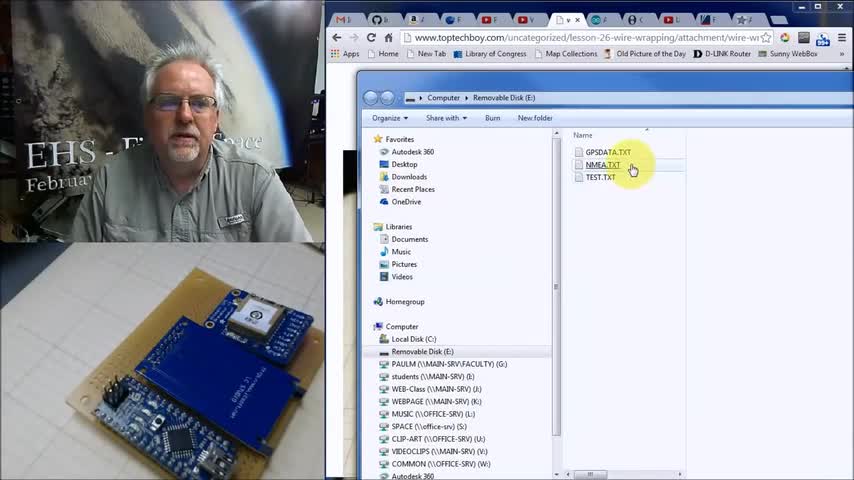Create a New folder
Screen dimensions: 854x480
[x=535, y=118]
